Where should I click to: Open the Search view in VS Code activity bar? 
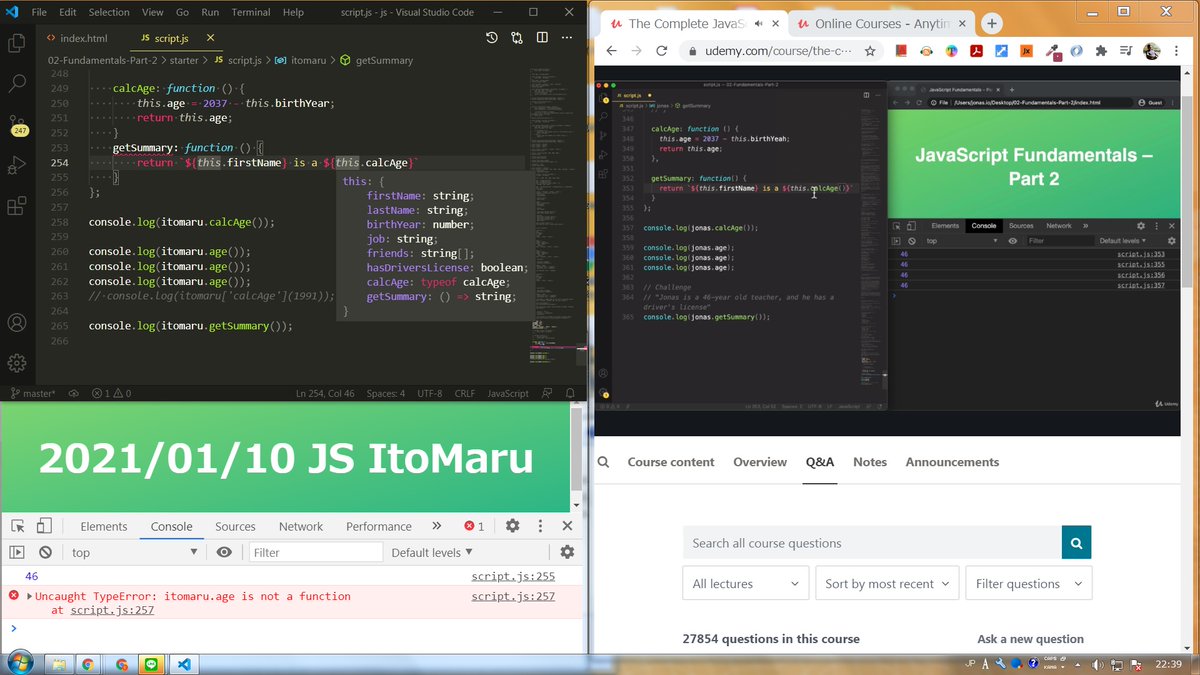coord(16,84)
